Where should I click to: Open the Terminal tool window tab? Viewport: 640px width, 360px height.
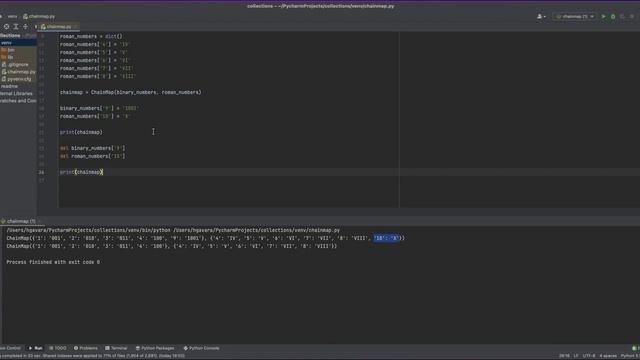116,348
